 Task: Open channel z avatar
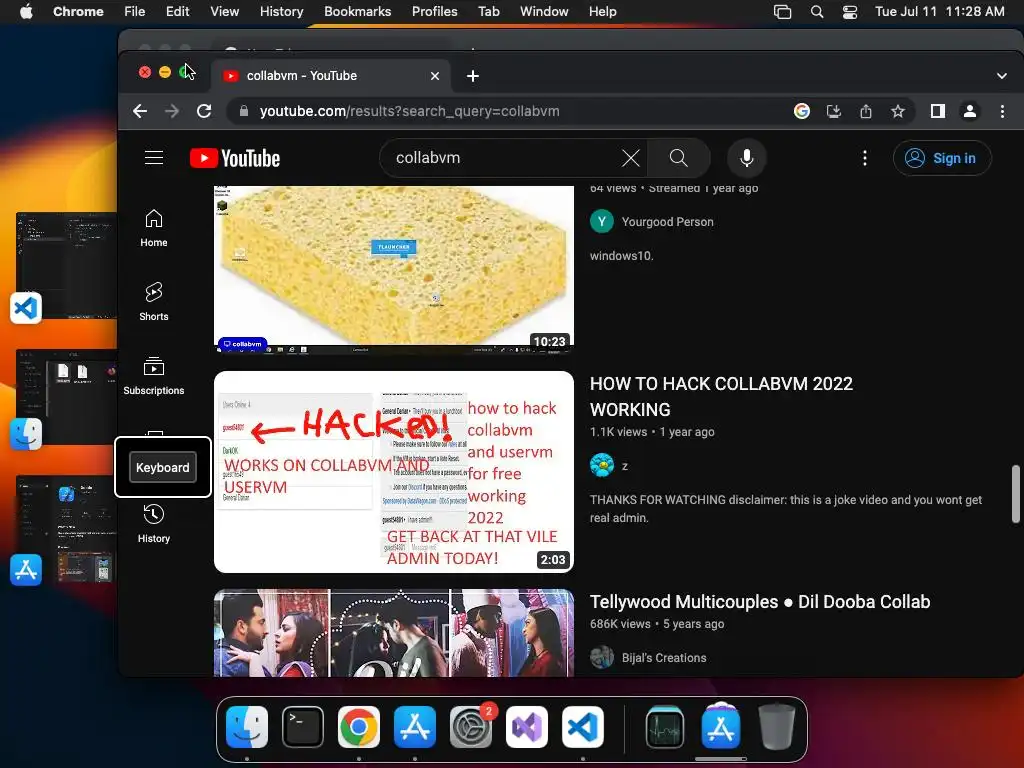point(601,466)
